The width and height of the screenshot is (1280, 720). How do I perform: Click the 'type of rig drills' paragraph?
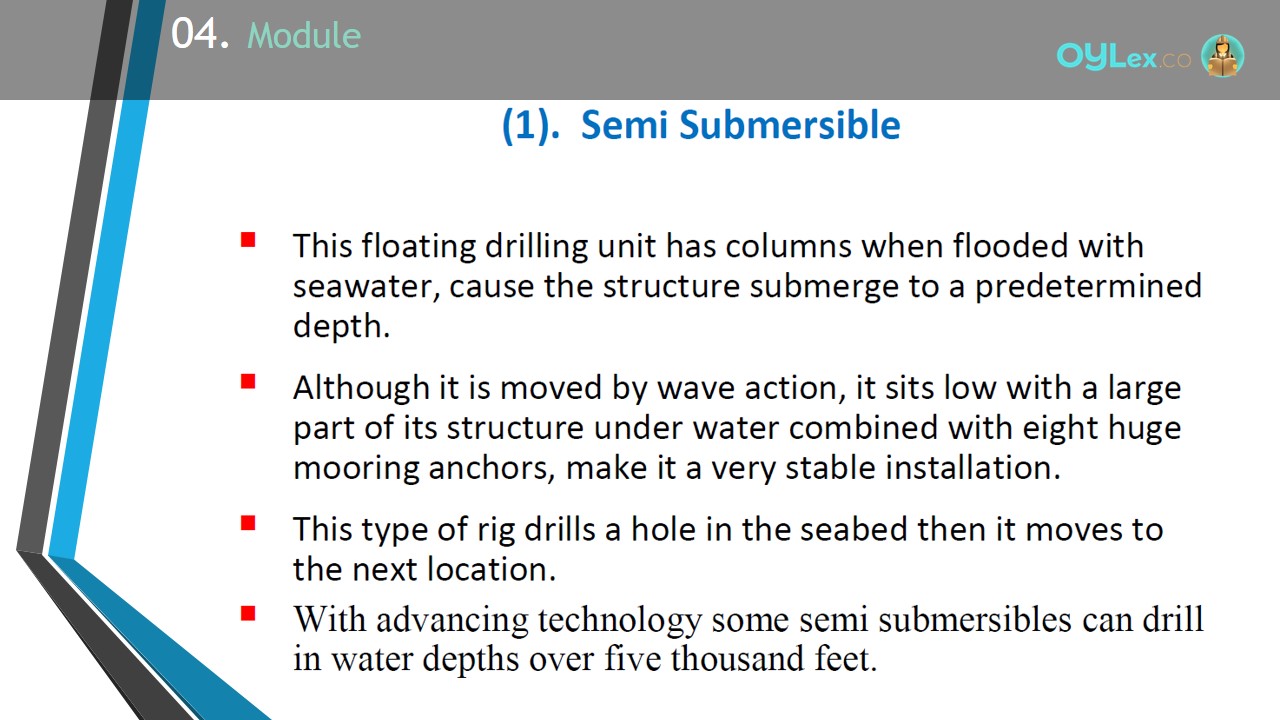coord(728,548)
